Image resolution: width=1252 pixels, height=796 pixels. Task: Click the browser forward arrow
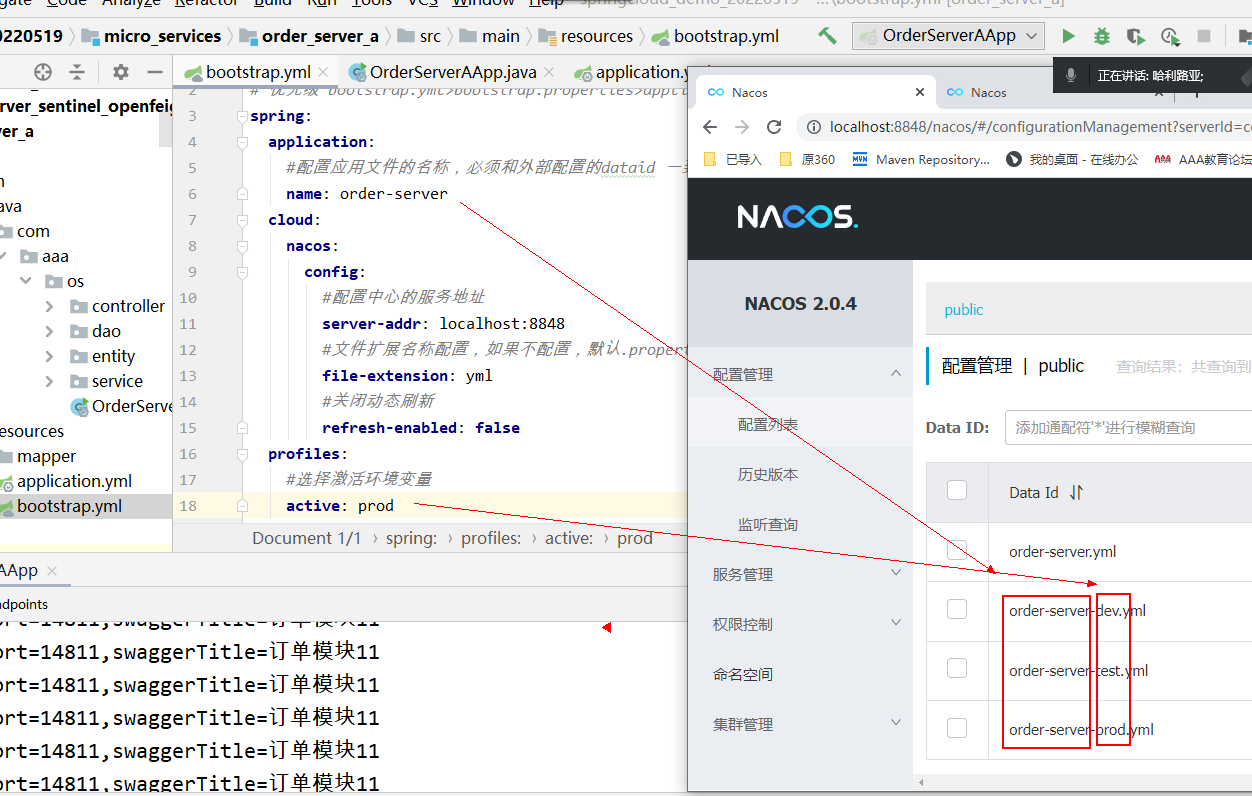742,127
